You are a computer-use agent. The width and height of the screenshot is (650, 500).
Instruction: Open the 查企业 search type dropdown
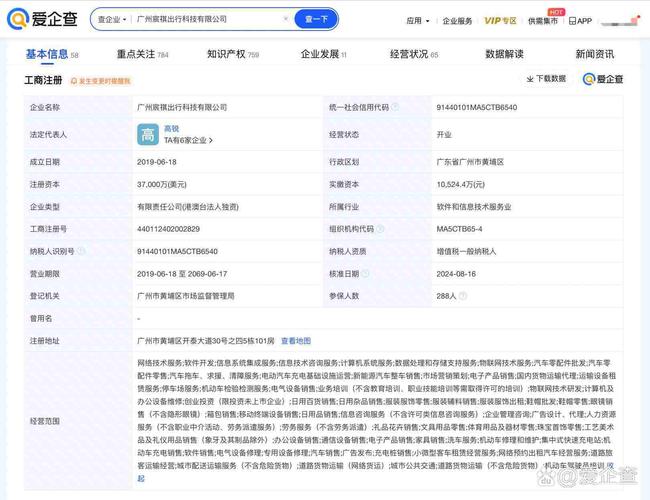pos(112,19)
